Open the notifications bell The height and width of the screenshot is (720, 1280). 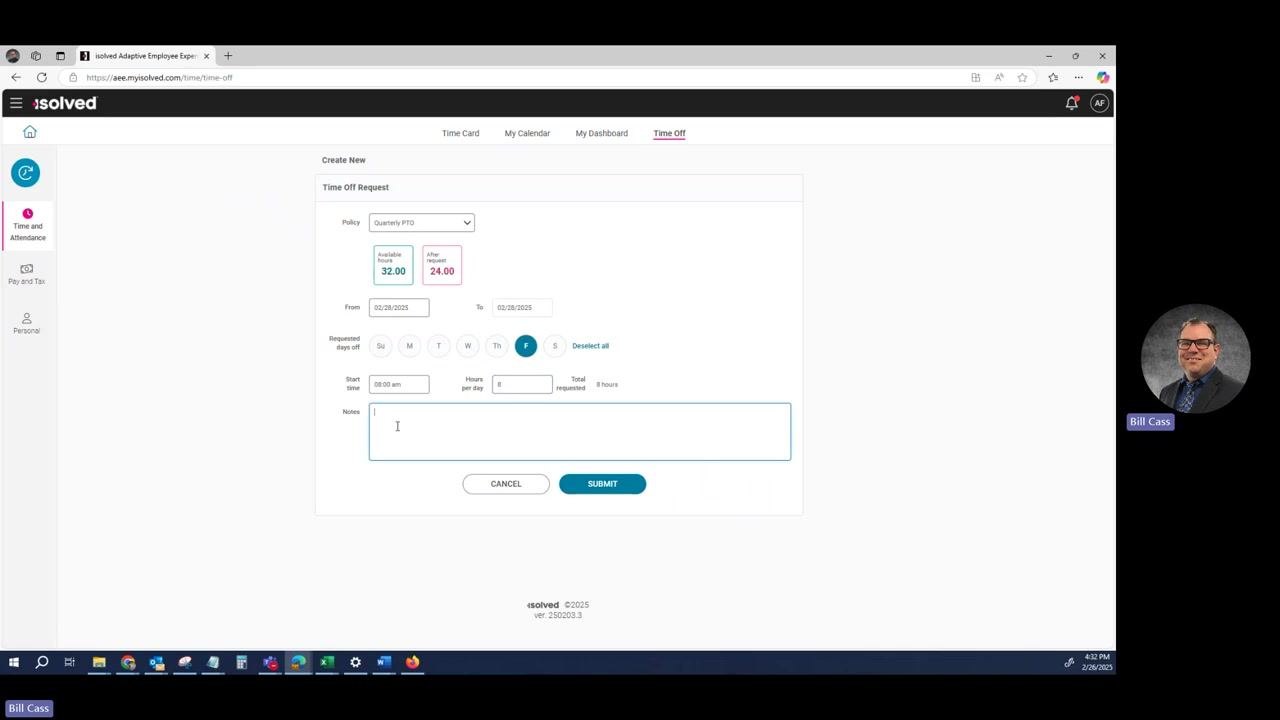(x=1072, y=103)
